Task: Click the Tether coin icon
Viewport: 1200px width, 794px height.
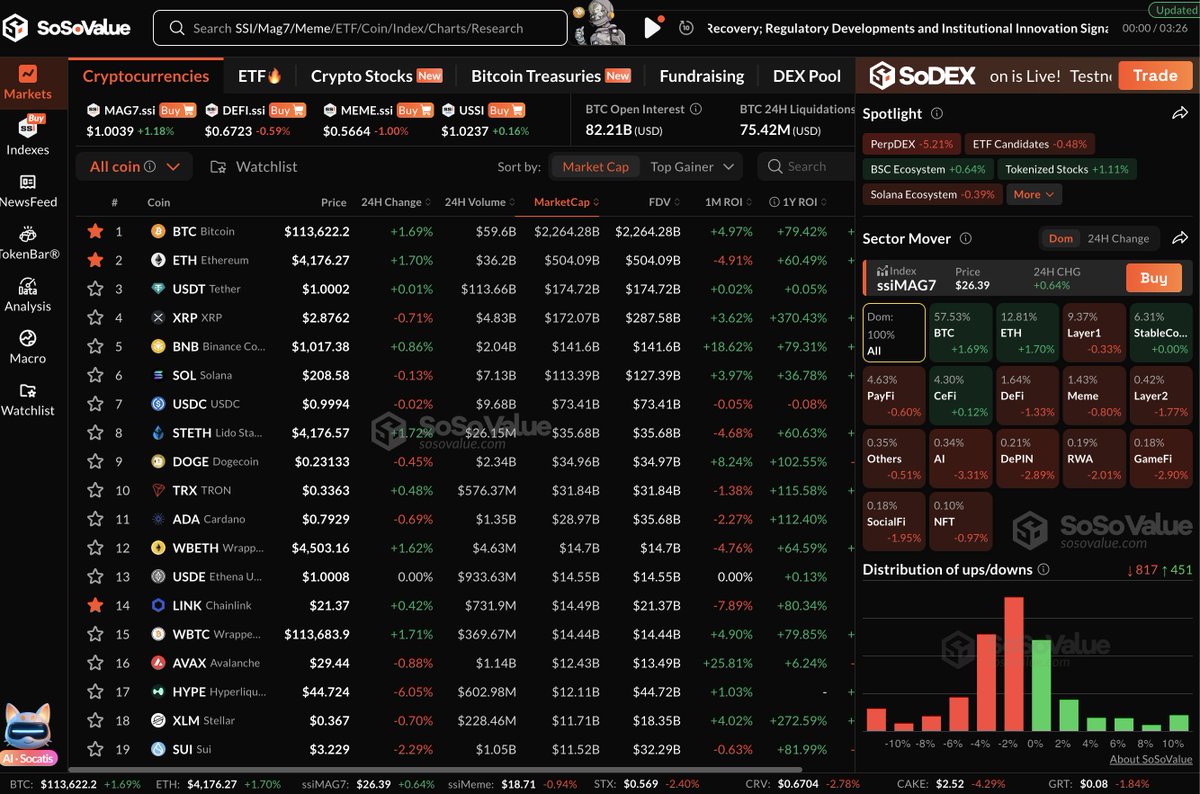Action: pos(157,289)
